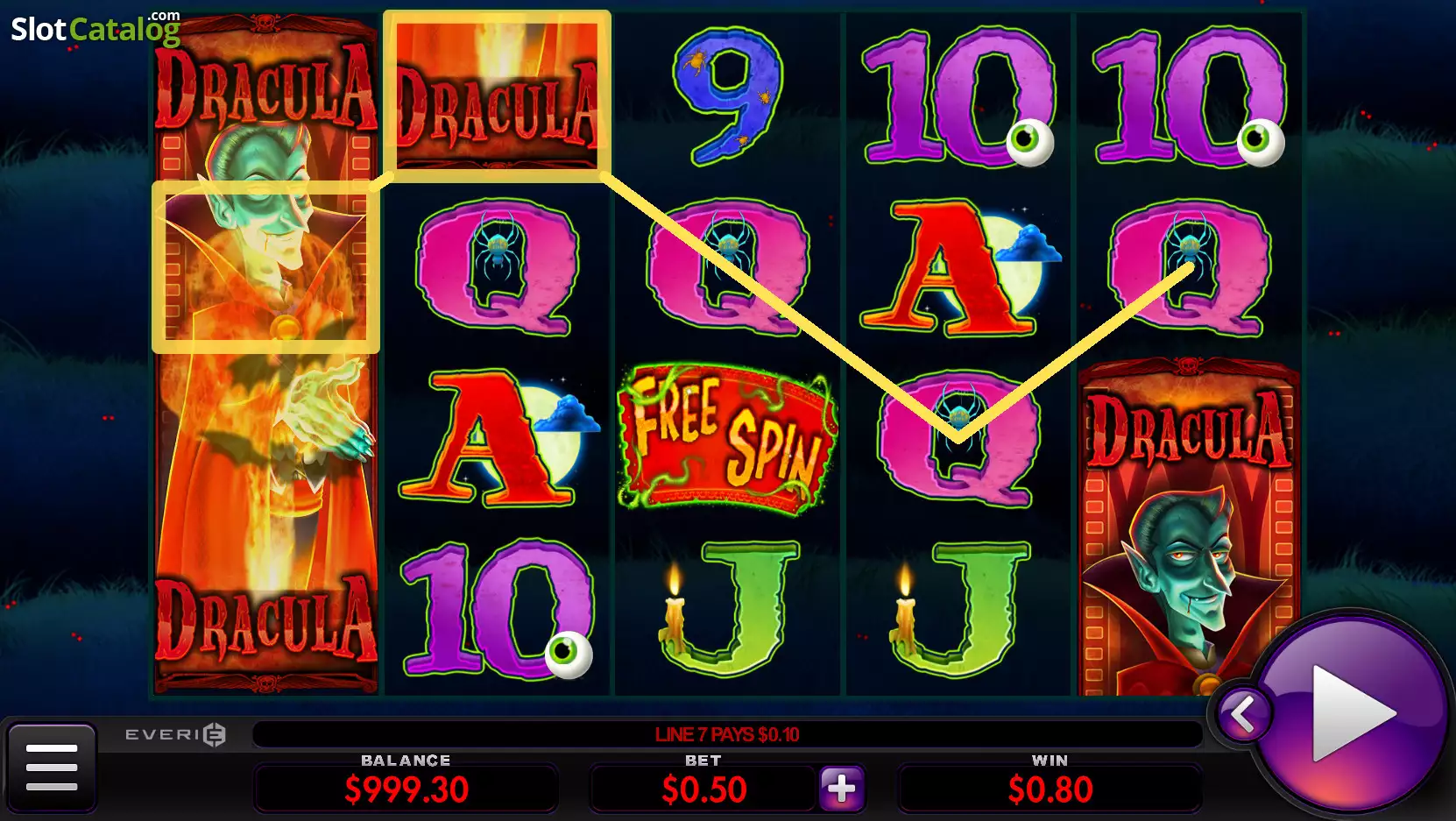Click the win amount $0.80
This screenshot has width=1456, height=821.
click(1050, 789)
